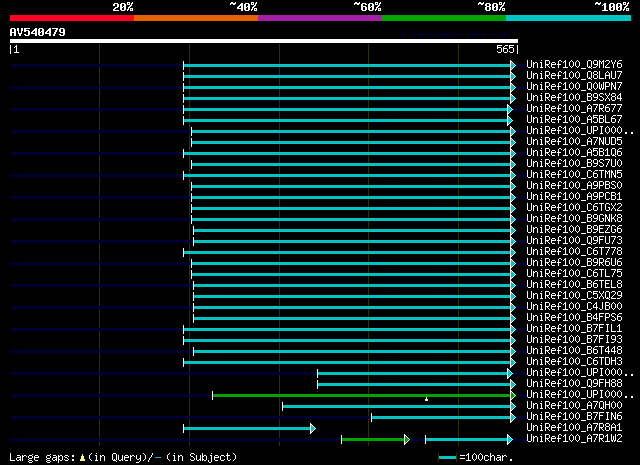Image resolution: width=640 pixels, height=465 pixels.
Task: Select hit label UniRef100_B4FPS6
Action: [x=574, y=317]
